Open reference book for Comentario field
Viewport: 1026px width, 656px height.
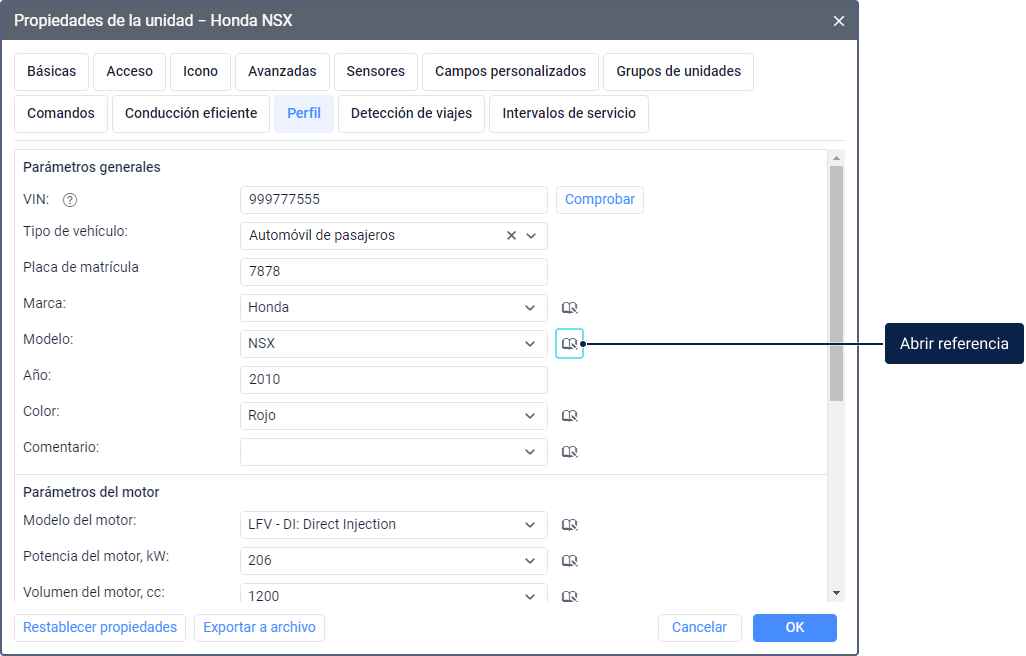coord(570,452)
